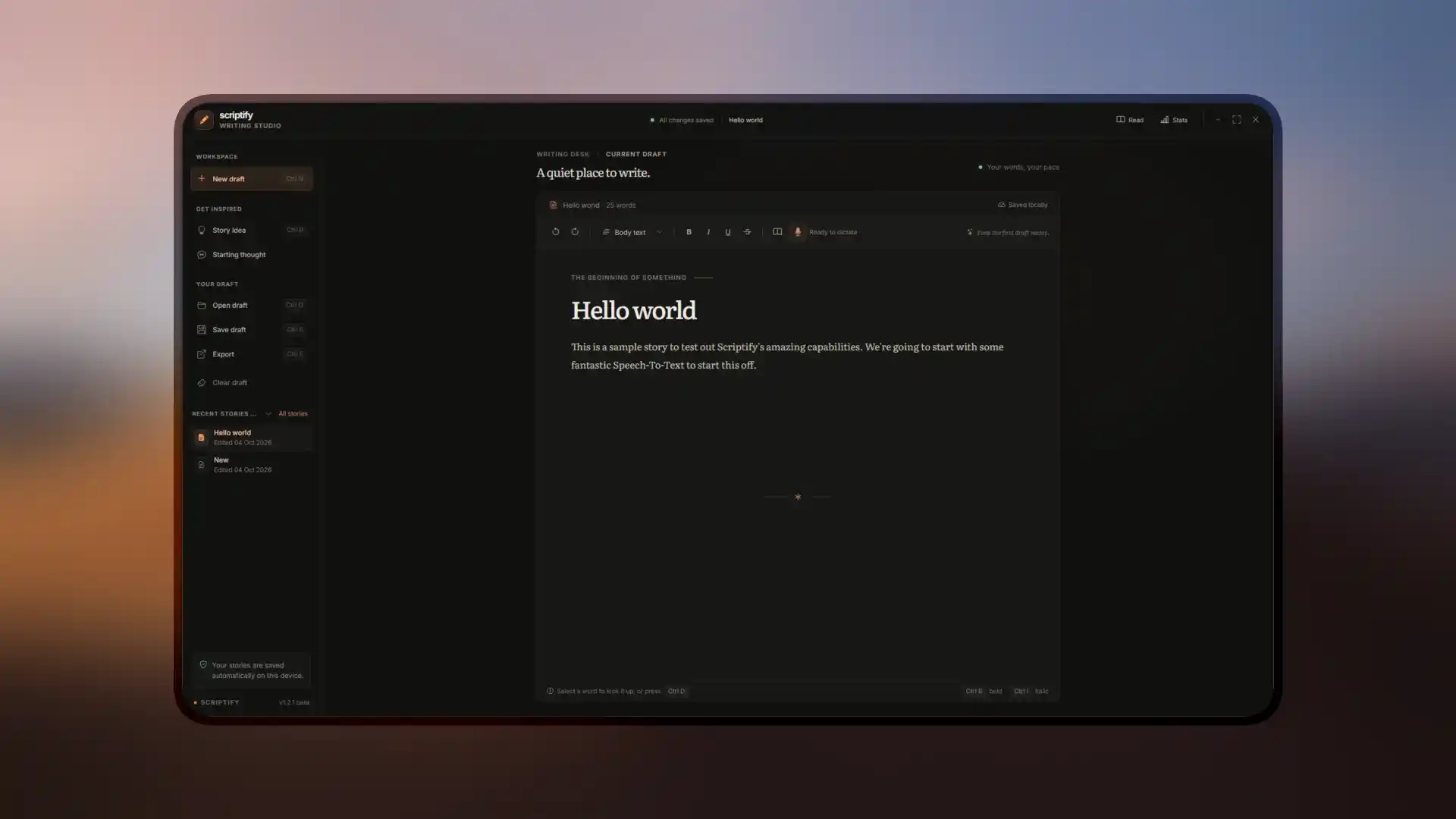Open the Hello world recent story
Viewport: 1456px width, 819px height.
tap(251, 438)
